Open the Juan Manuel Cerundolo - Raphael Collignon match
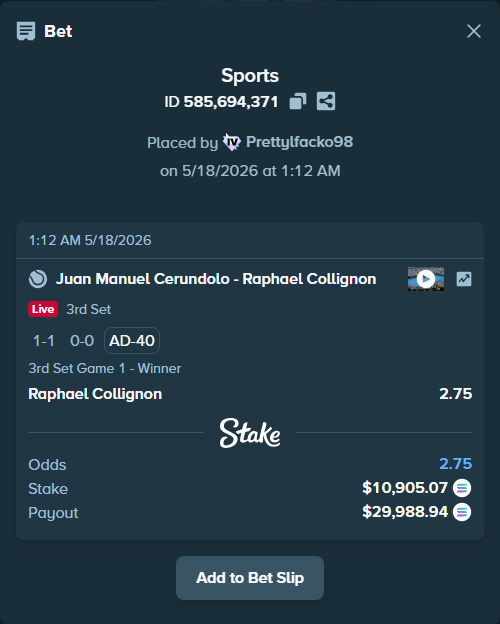Image resolution: width=500 pixels, height=624 pixels. (x=216, y=279)
